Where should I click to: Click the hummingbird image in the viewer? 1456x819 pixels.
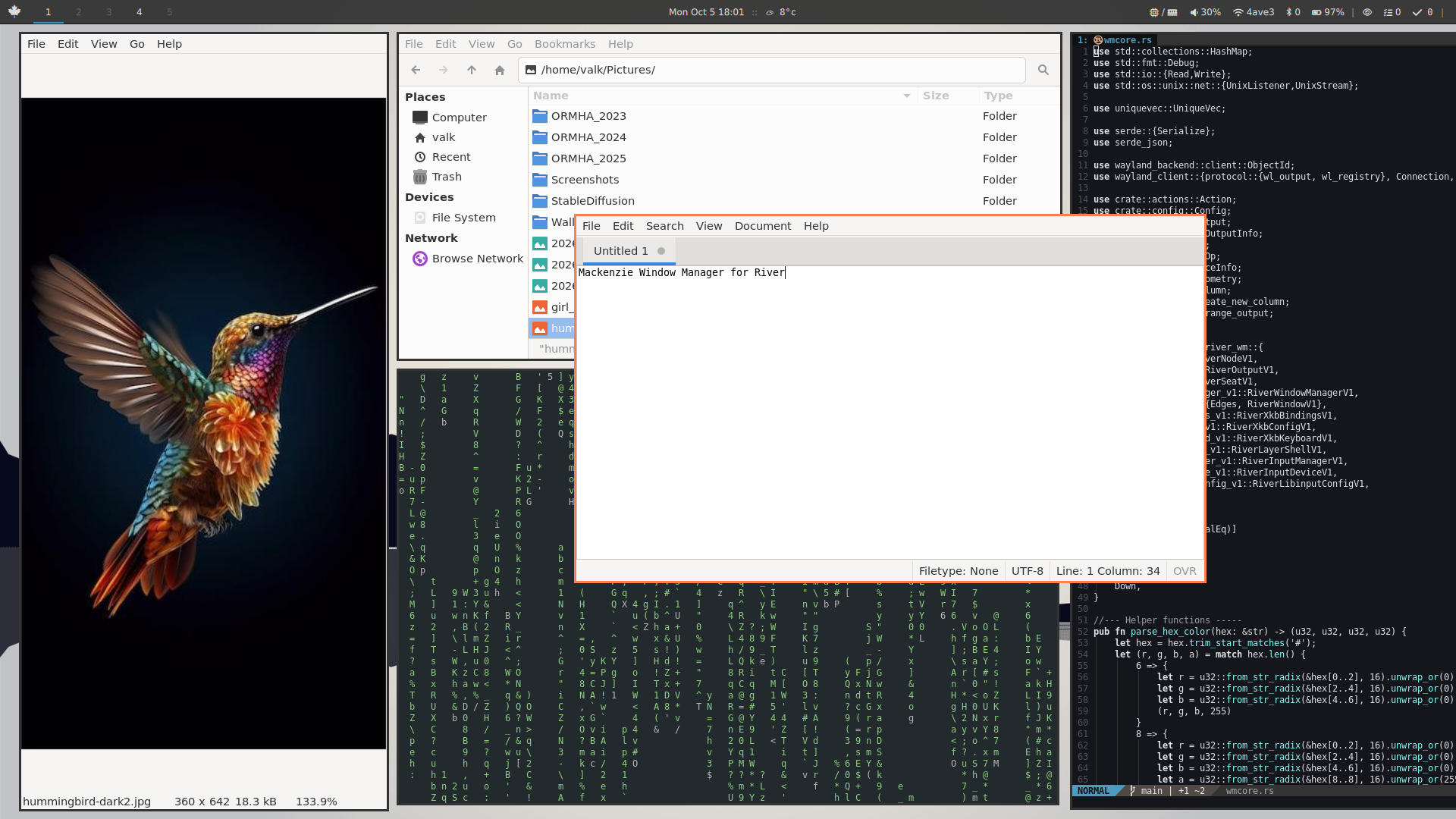point(203,423)
